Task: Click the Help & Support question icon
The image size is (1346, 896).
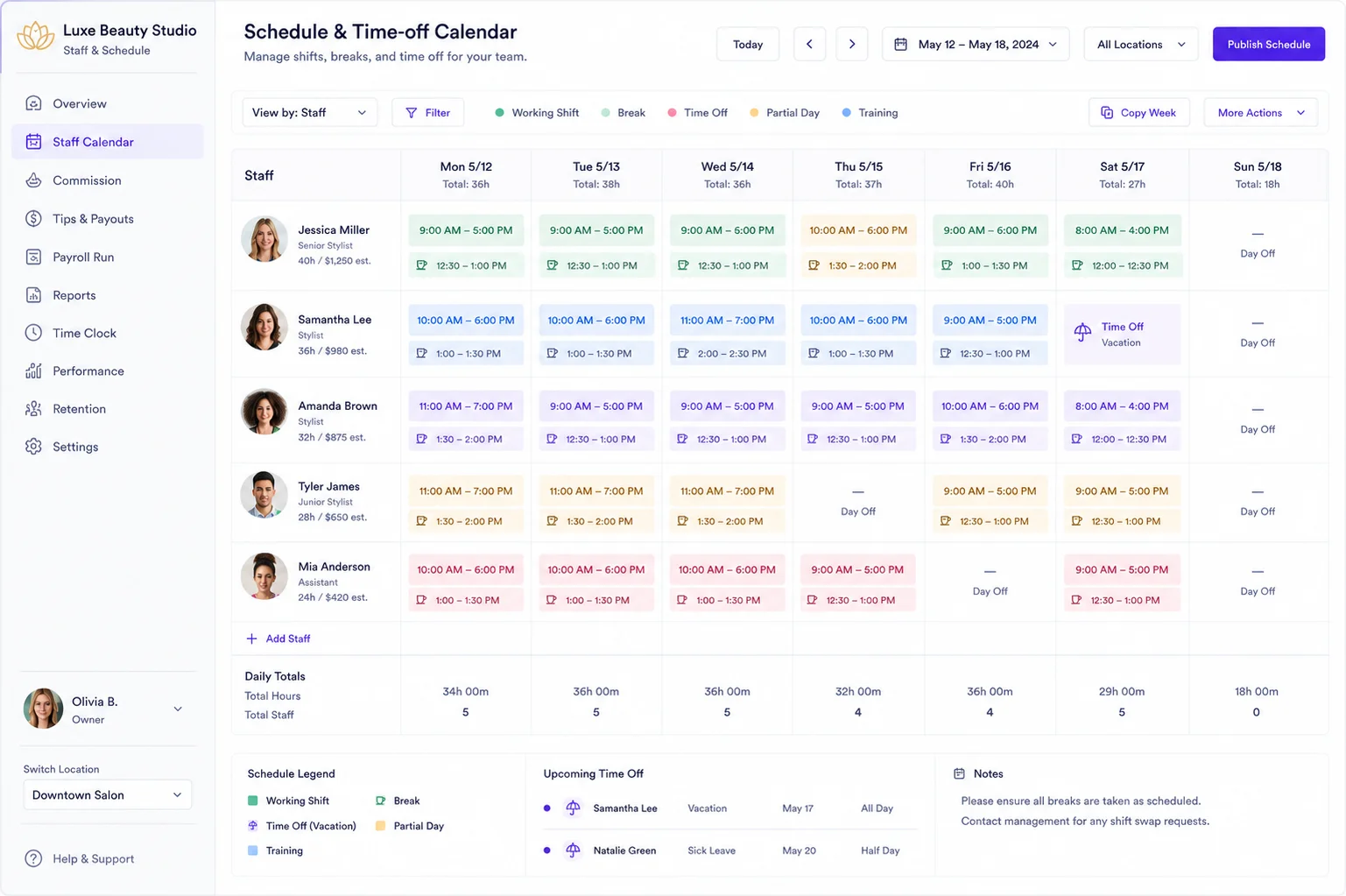Action: coord(33,858)
